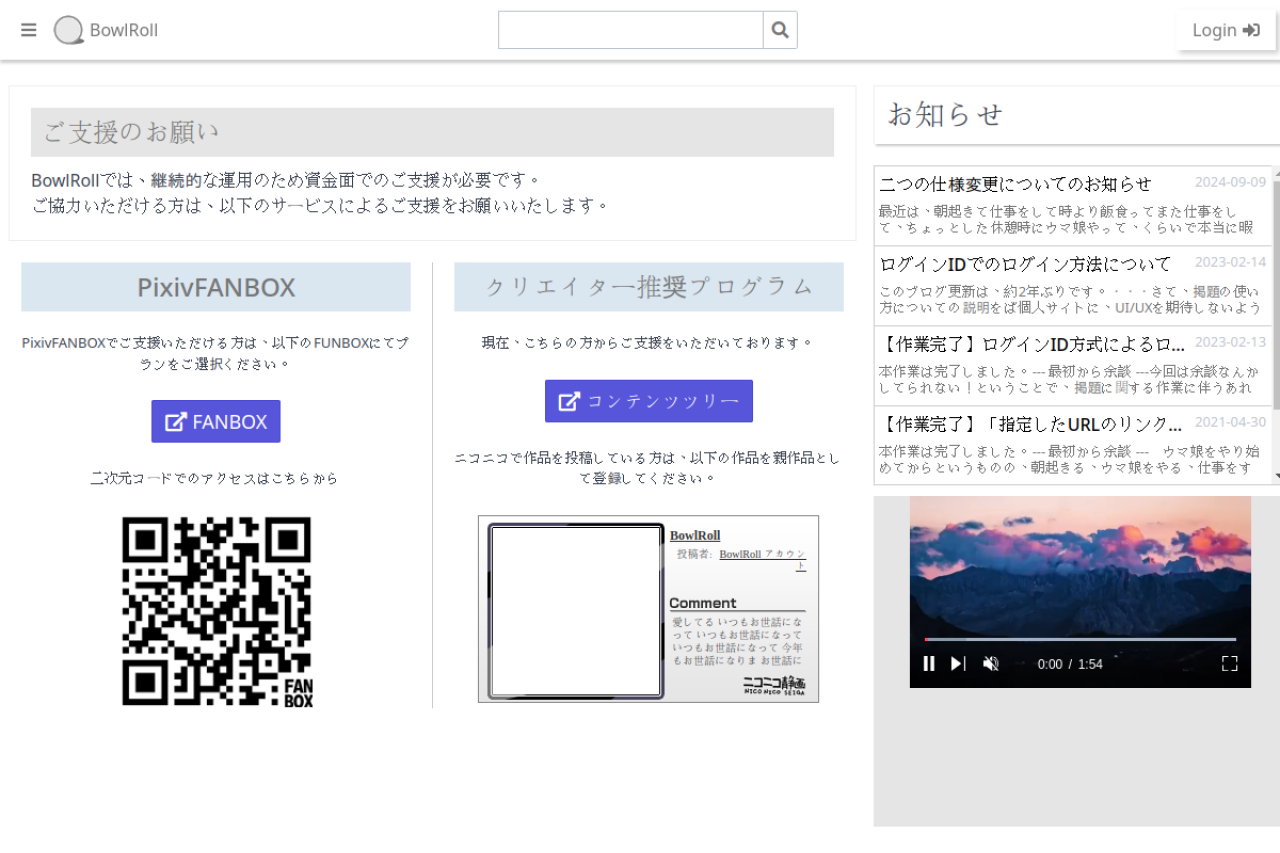Click the 2024-09-09 news date
Viewport: 1280px width, 853px height.
click(x=1230, y=182)
